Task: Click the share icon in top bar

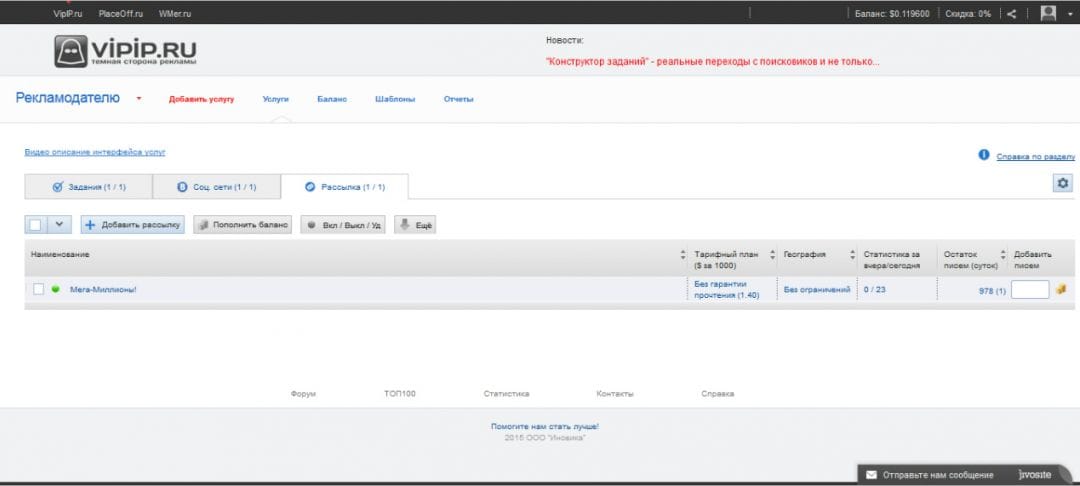Action: pos(1011,13)
